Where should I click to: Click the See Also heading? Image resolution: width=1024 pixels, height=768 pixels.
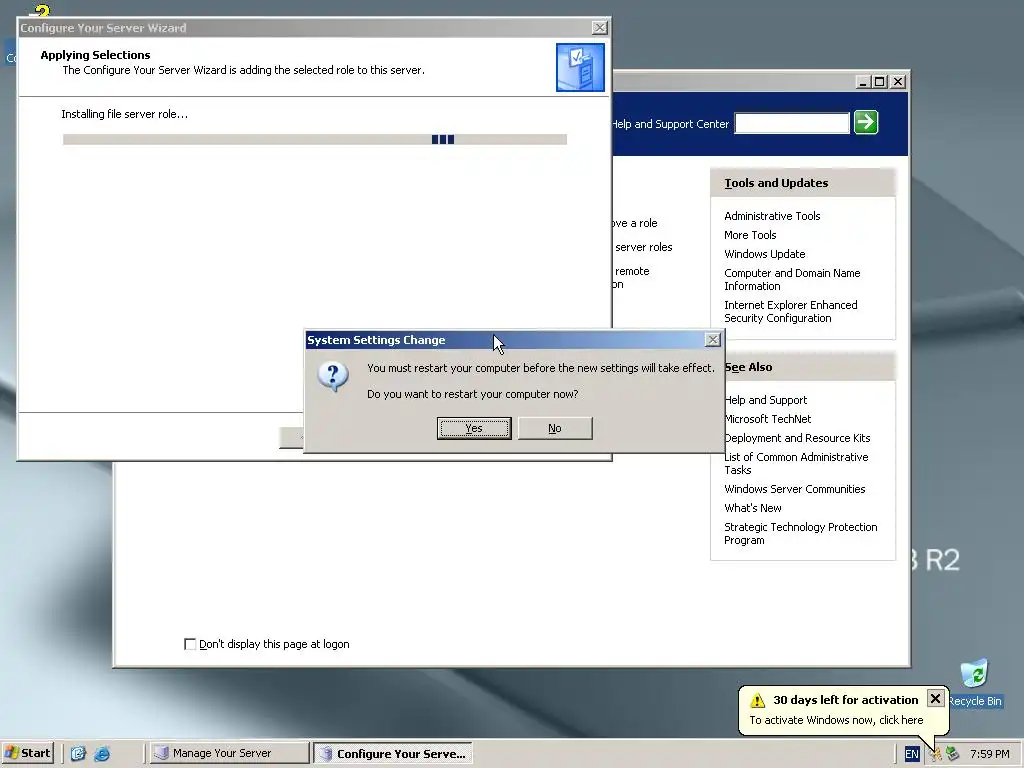(748, 368)
